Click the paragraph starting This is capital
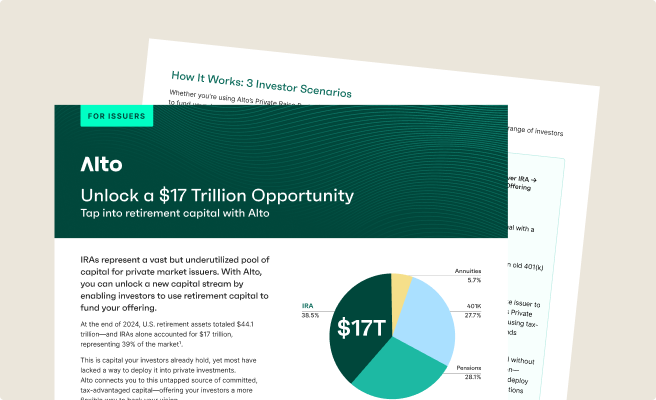Image resolution: width=656 pixels, height=400 pixels. coord(169,379)
